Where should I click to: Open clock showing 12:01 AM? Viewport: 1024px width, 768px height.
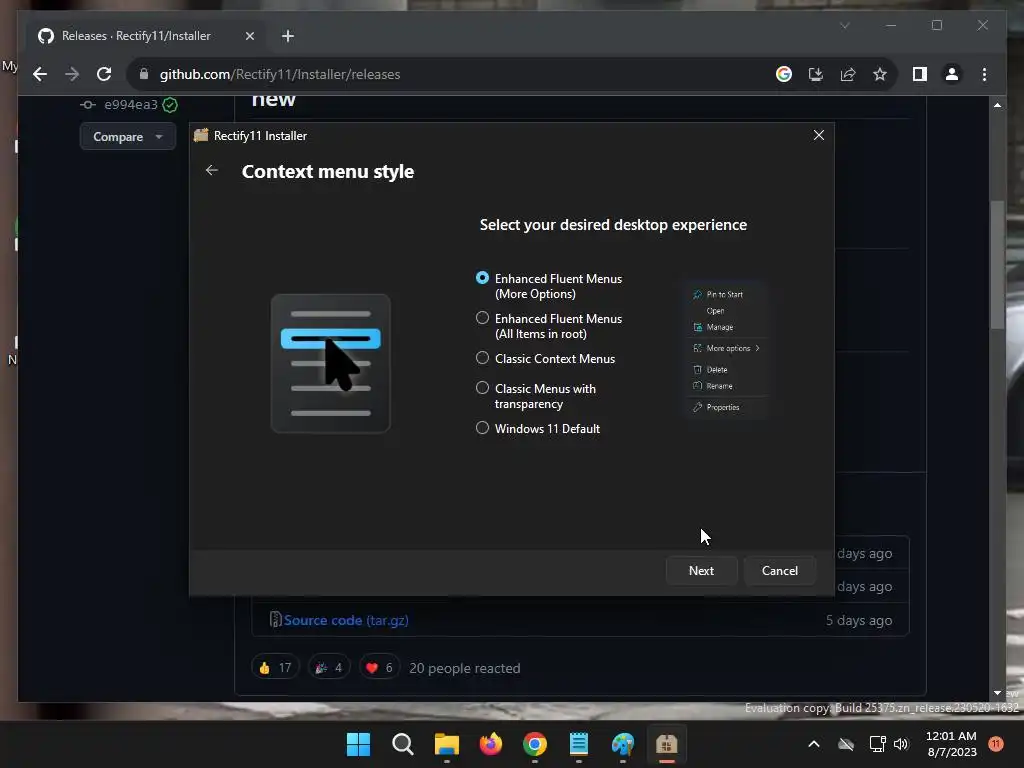point(952,744)
